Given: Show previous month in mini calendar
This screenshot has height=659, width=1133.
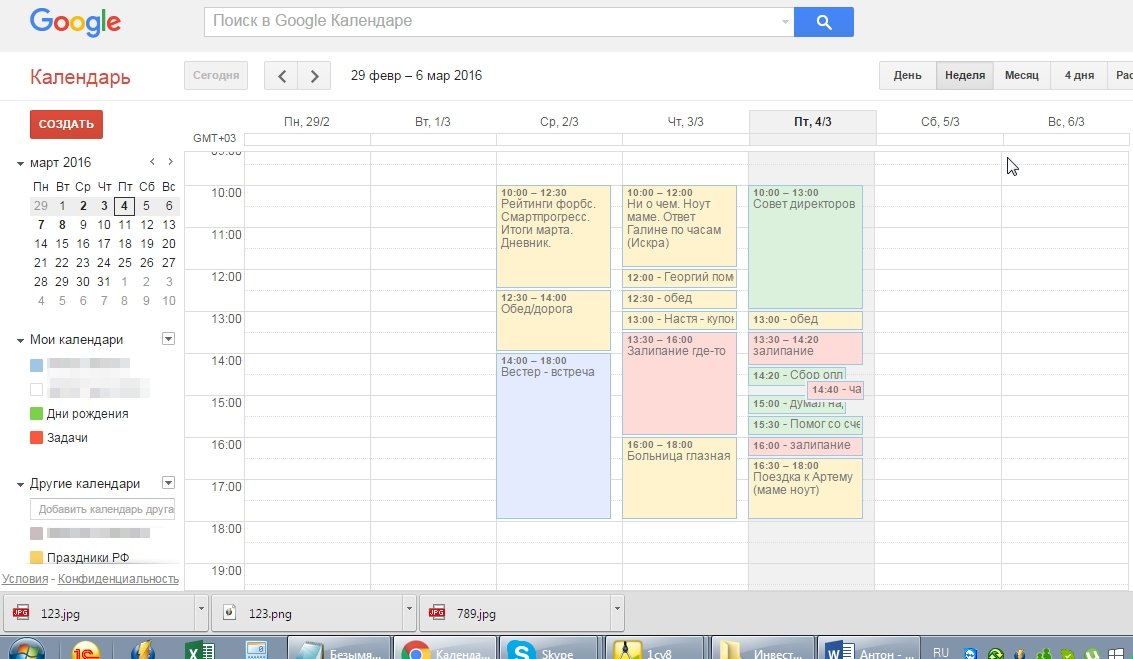Looking at the screenshot, I should (152, 162).
